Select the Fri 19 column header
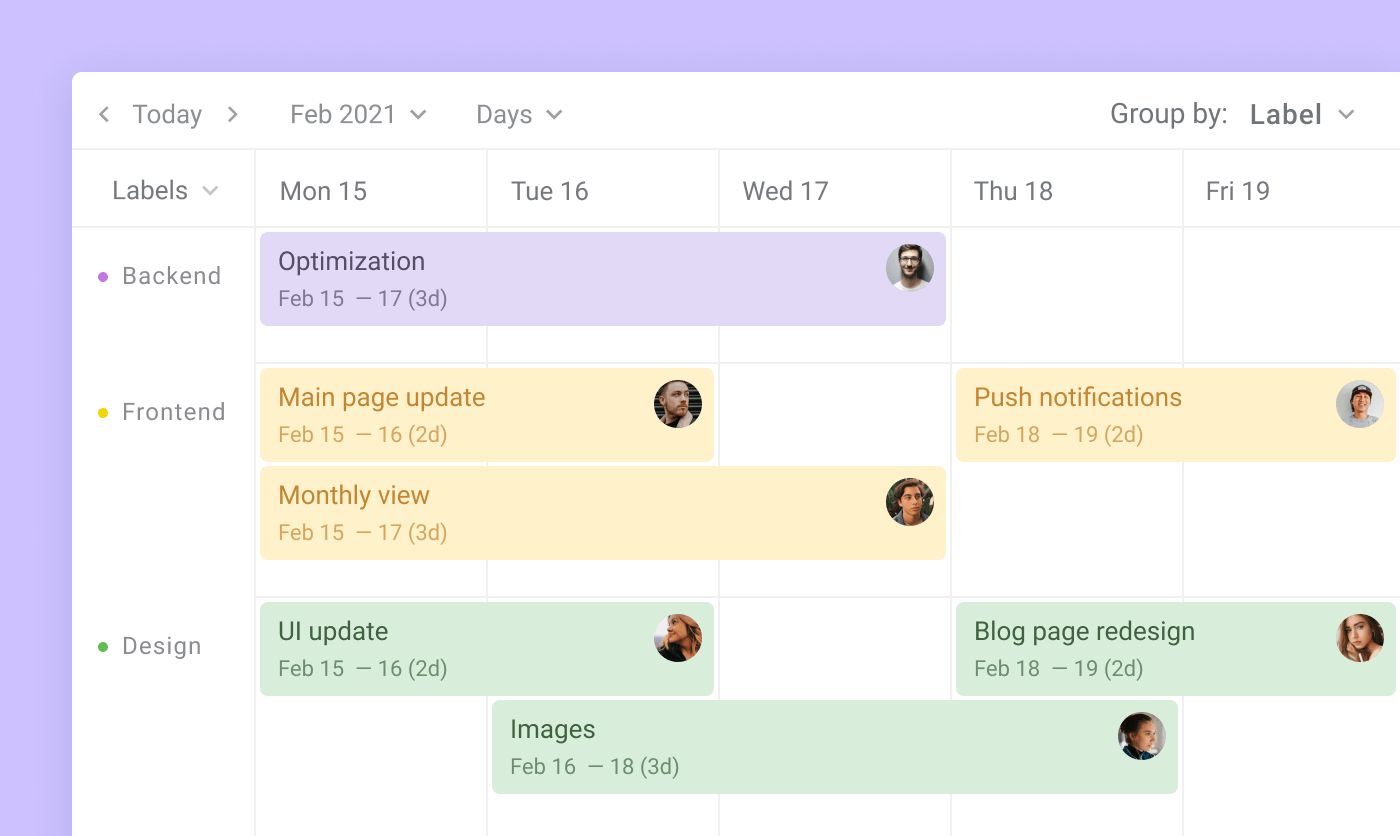1400x836 pixels. [x=1239, y=190]
